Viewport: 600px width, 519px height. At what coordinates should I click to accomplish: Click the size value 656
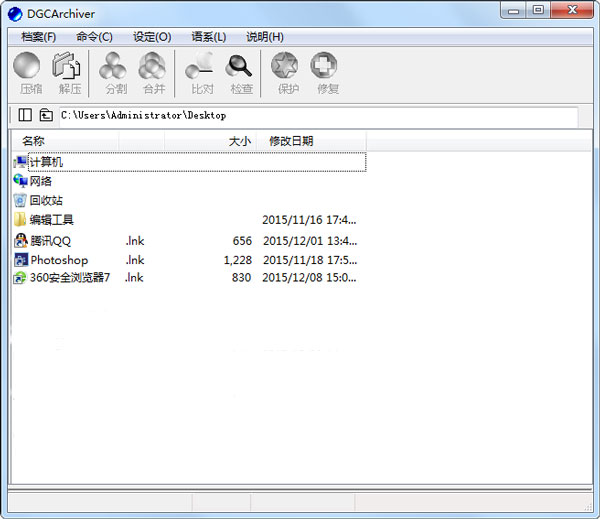[242, 241]
